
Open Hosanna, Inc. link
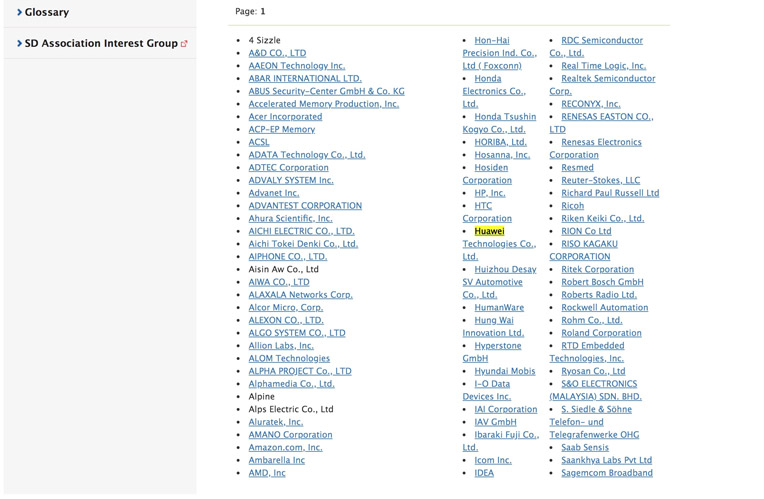pos(502,154)
